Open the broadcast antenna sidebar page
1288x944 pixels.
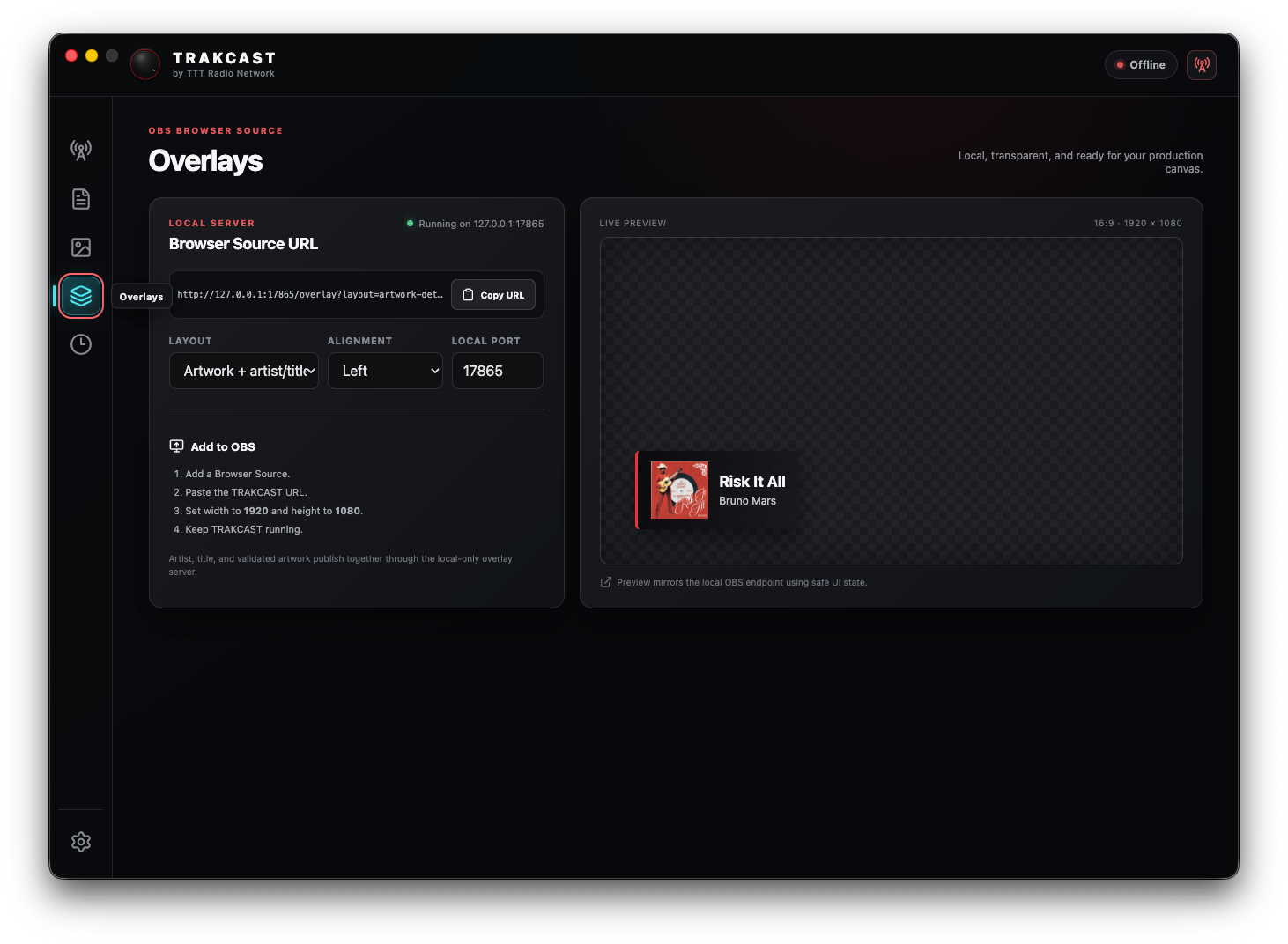[x=81, y=150]
